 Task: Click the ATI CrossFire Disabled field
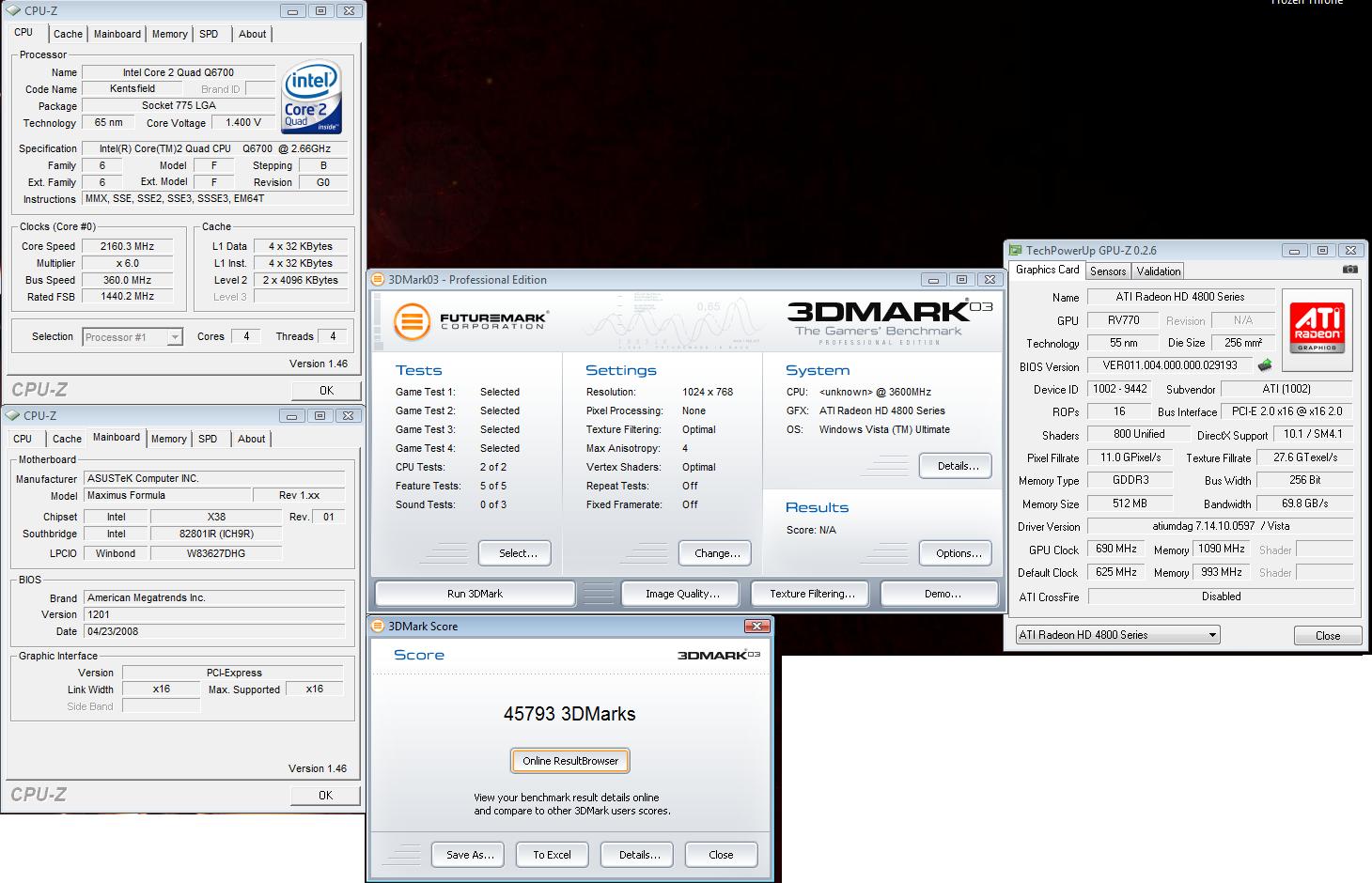point(1221,596)
